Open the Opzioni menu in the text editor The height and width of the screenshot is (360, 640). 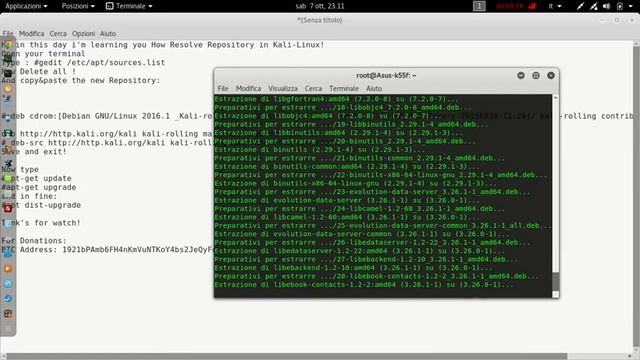(x=83, y=33)
